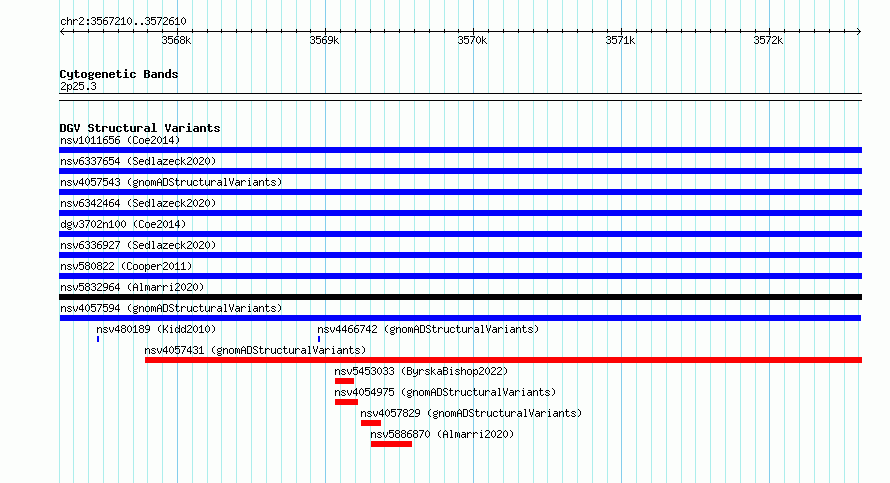Click the red nsv4057829 gnomAD variant bar

click(x=371, y=423)
